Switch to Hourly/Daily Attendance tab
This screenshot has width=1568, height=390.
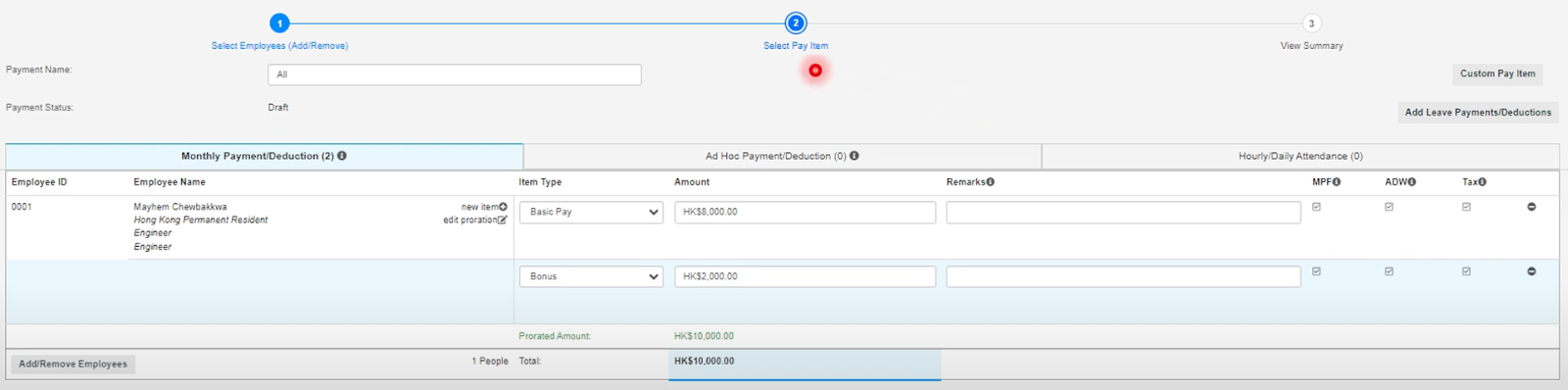click(1300, 156)
